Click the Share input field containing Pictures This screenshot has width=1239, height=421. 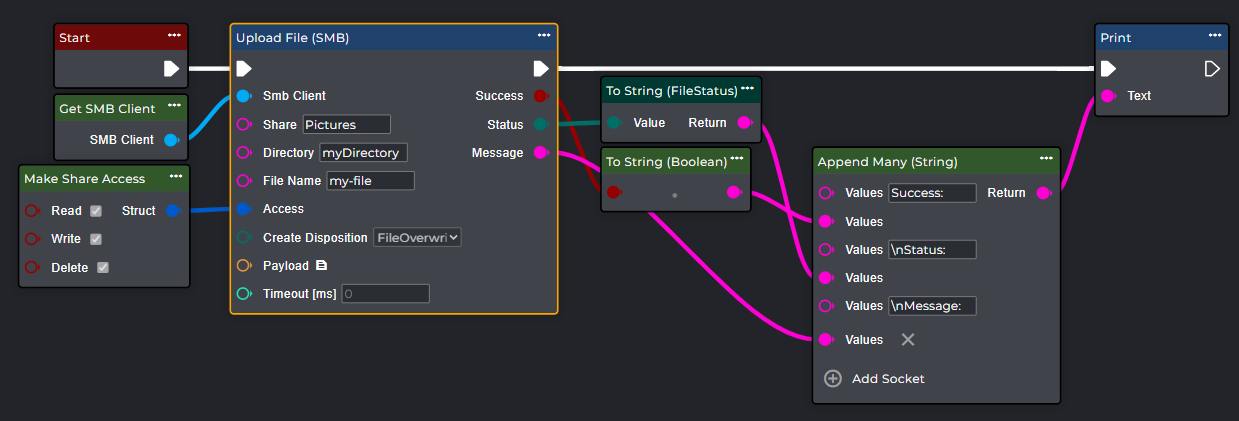coord(346,125)
